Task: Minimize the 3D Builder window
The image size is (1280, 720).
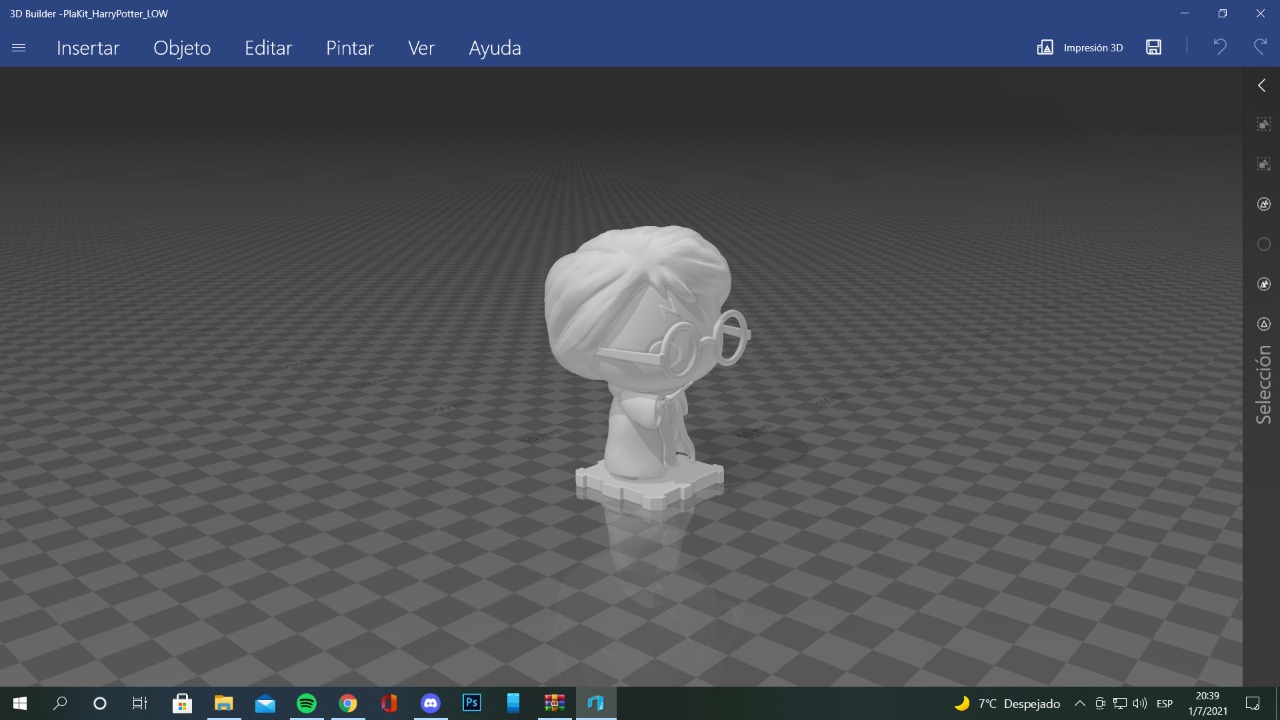Action: pyautogui.click(x=1185, y=13)
